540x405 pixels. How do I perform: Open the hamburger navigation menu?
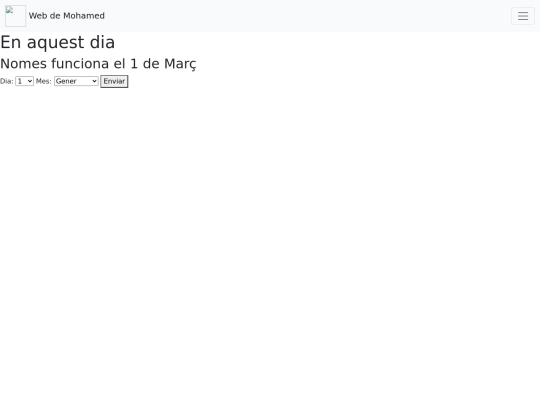tap(523, 16)
